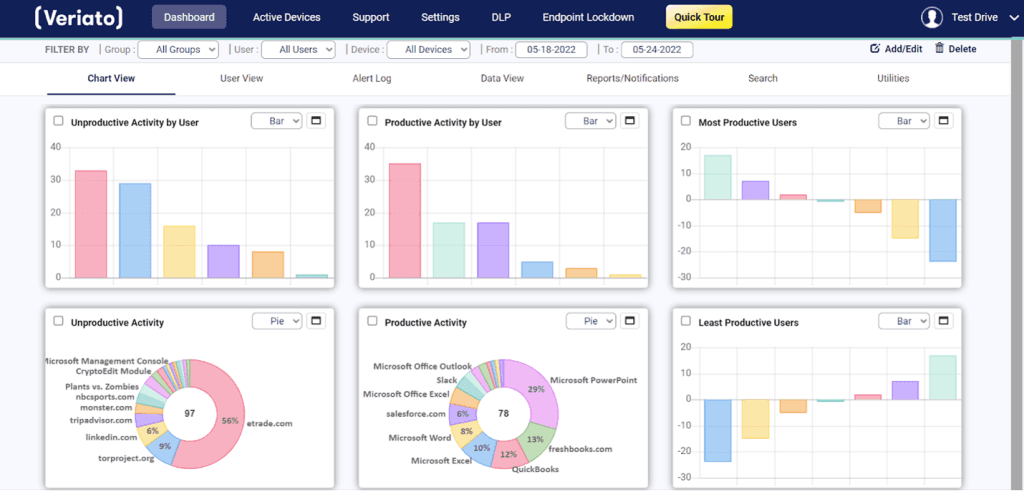Maximize the Unproductive Activity by User chart
The image size is (1024, 492).
315,121
